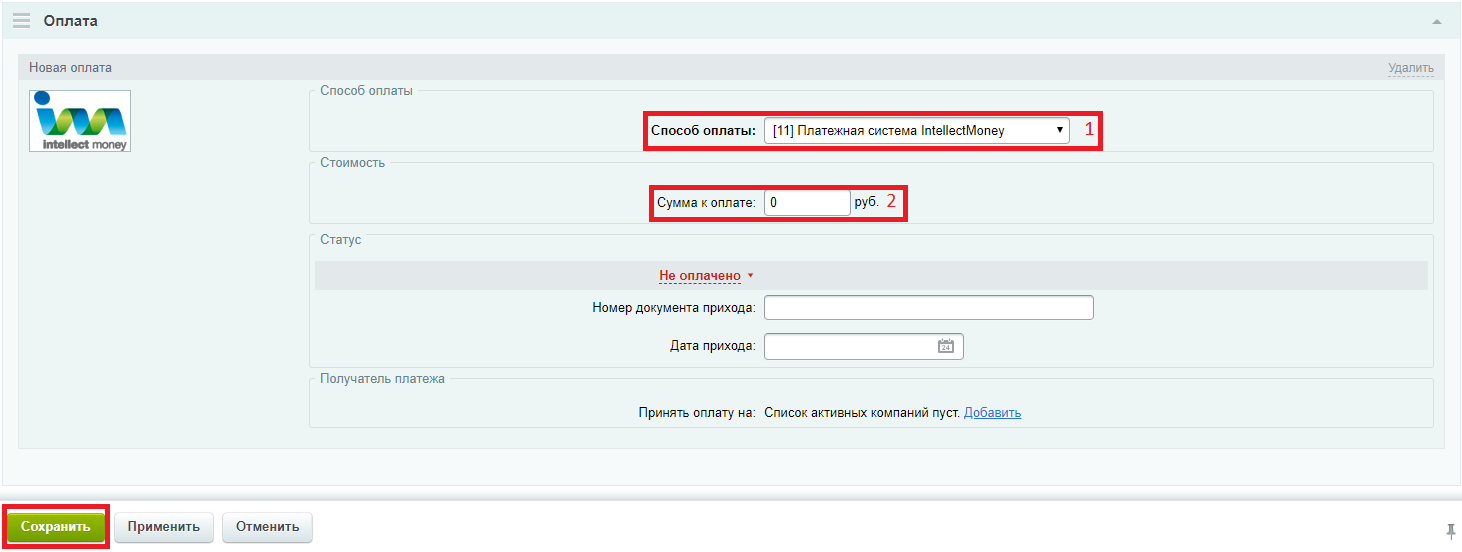The width and height of the screenshot is (1462, 552).
Task: Expand the Не оплачено status menu
Action: [x=699, y=276]
